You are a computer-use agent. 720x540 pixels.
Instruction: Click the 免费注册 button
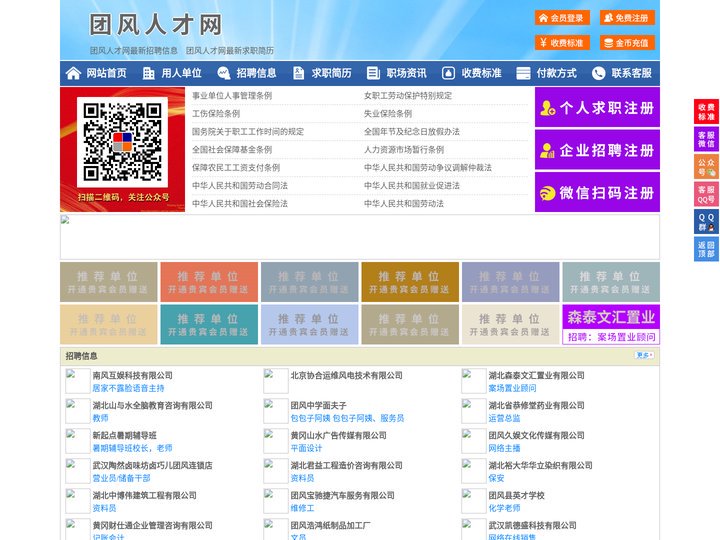(x=627, y=18)
